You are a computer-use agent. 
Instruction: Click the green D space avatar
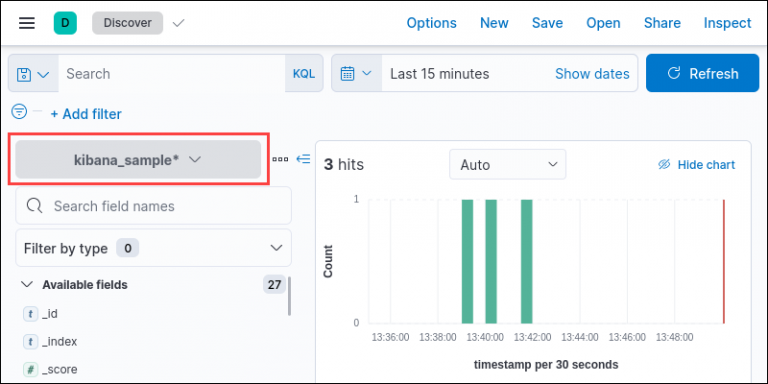tap(65, 23)
